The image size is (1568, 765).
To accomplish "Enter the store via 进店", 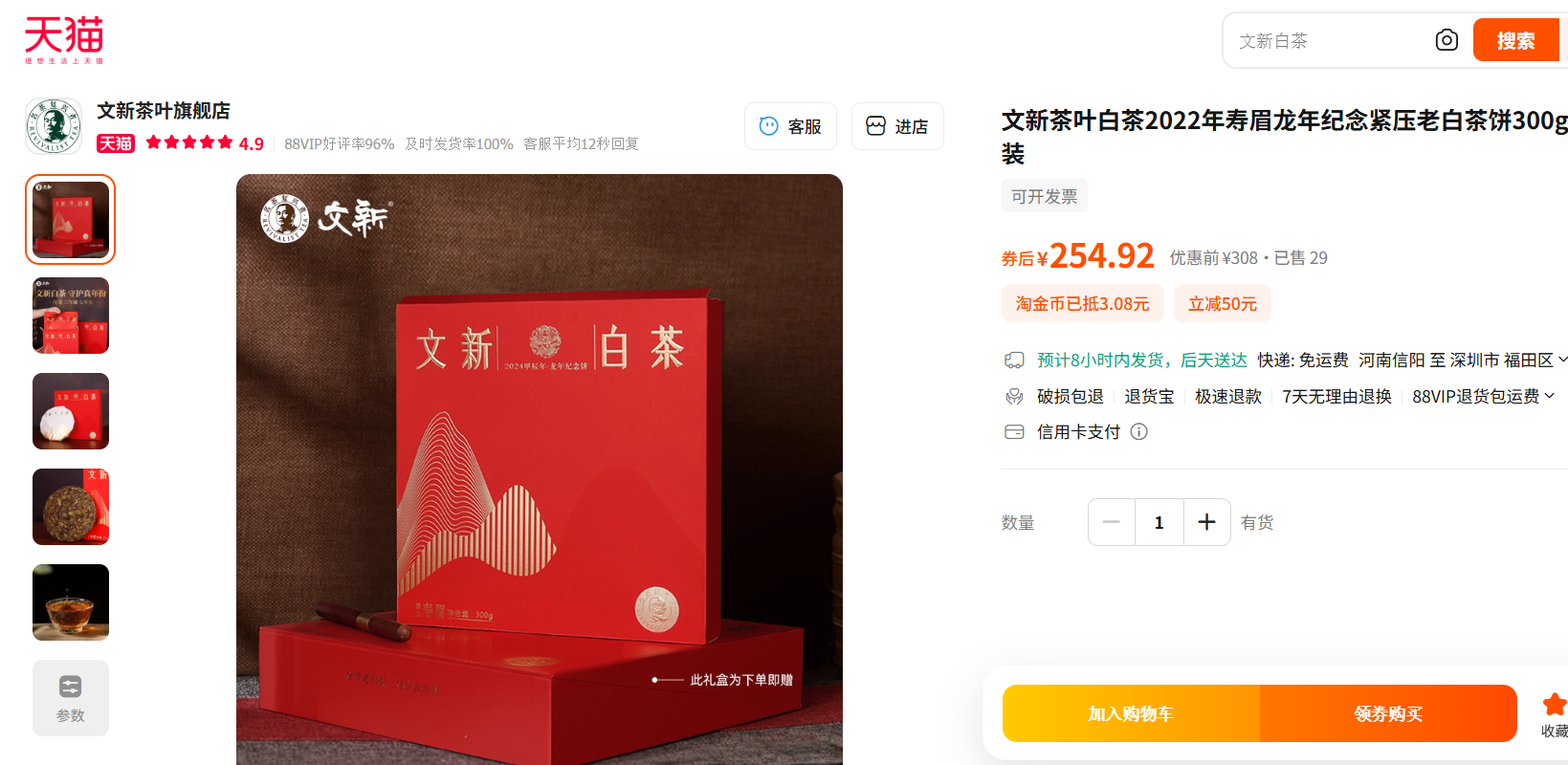I will [897, 126].
